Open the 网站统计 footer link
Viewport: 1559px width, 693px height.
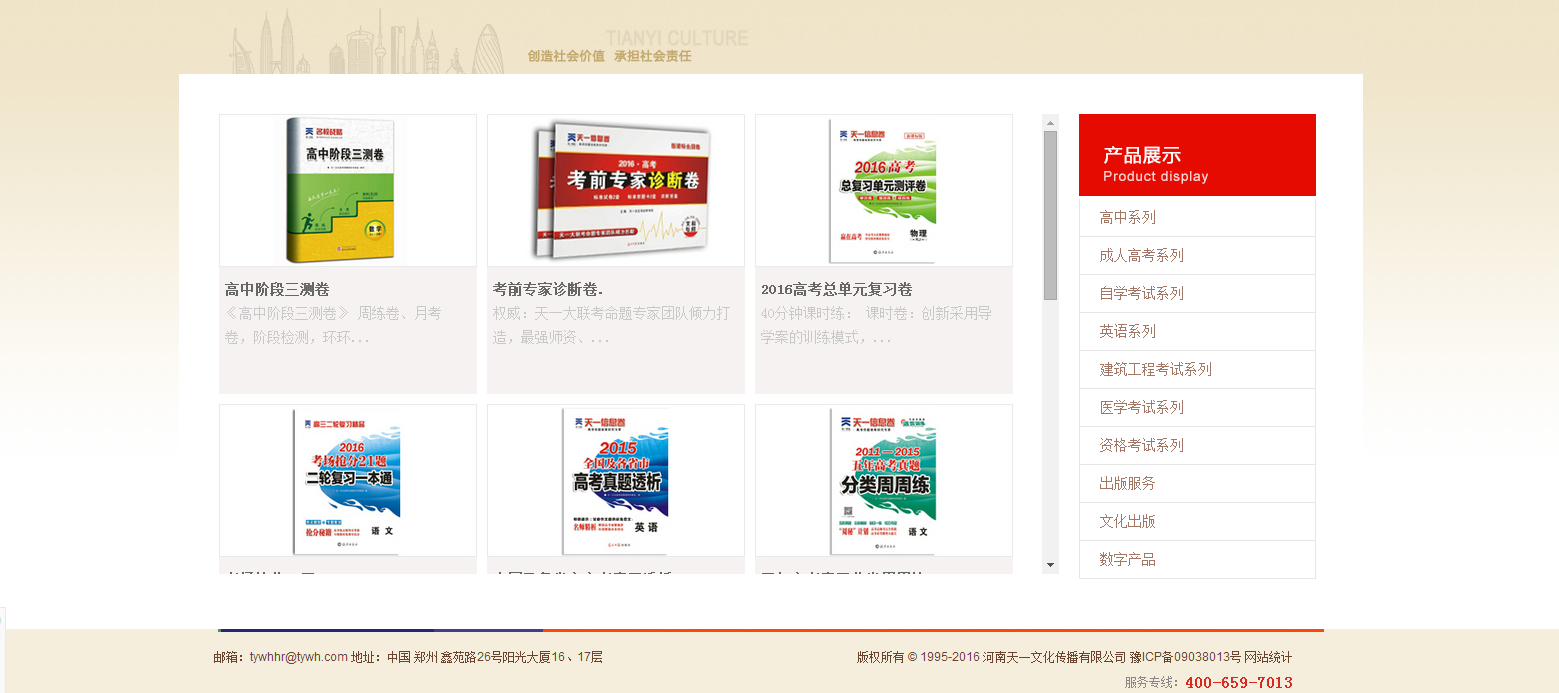pyautogui.click(x=1268, y=657)
